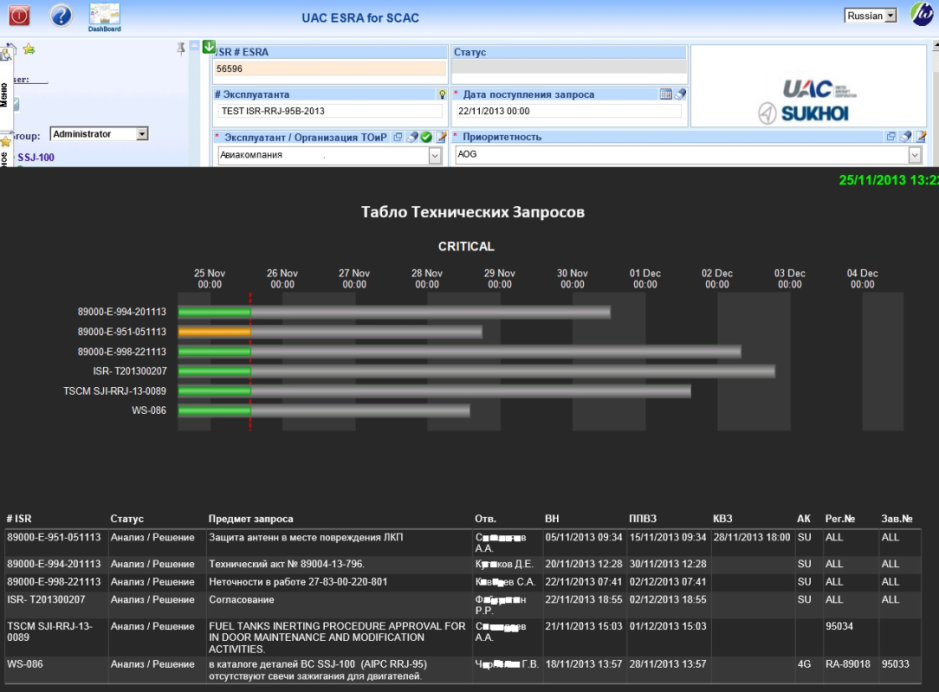Click eraser icon beside Дата поступления запроса
Image resolution: width=939 pixels, height=692 pixels.
680,94
